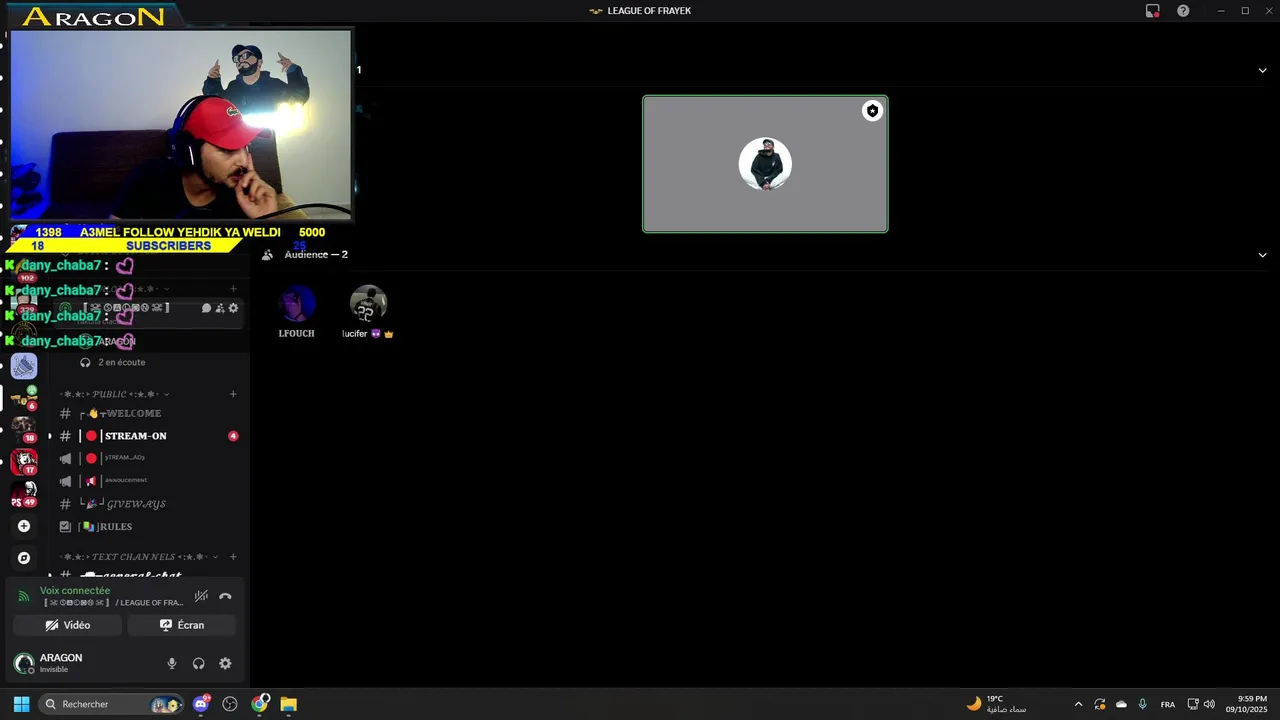Open the GIVEWAYS channel
Viewport: 1280px width, 720px height.
click(x=145, y=504)
